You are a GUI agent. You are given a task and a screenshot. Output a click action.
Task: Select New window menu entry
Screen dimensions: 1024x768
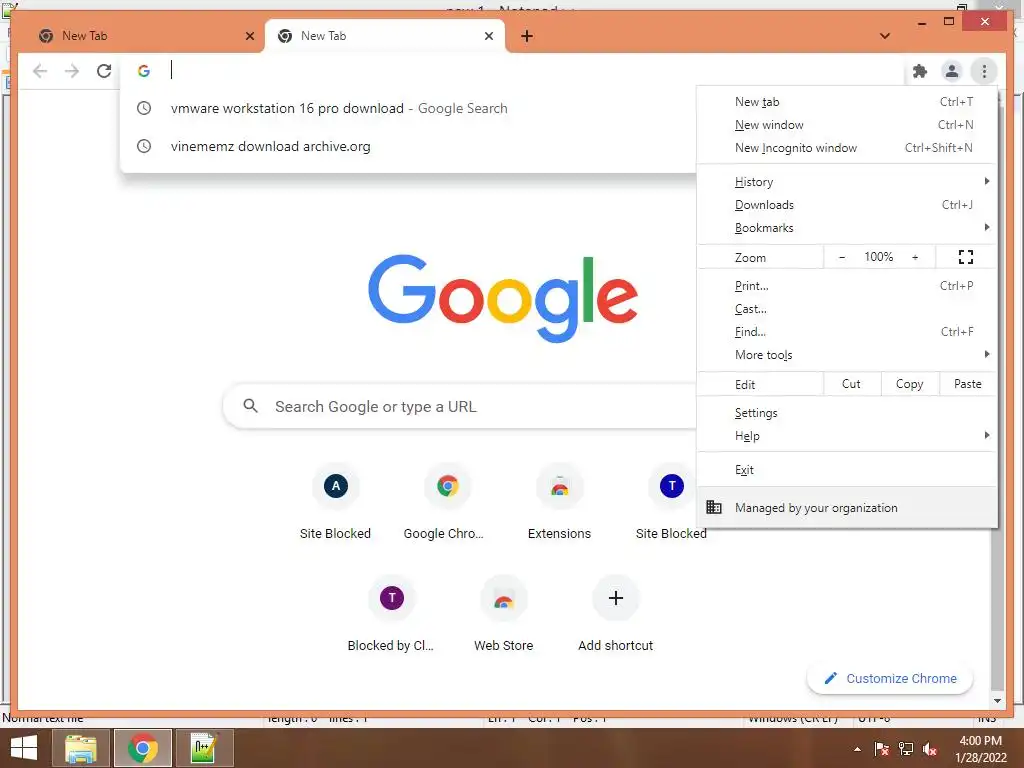pyautogui.click(x=847, y=125)
